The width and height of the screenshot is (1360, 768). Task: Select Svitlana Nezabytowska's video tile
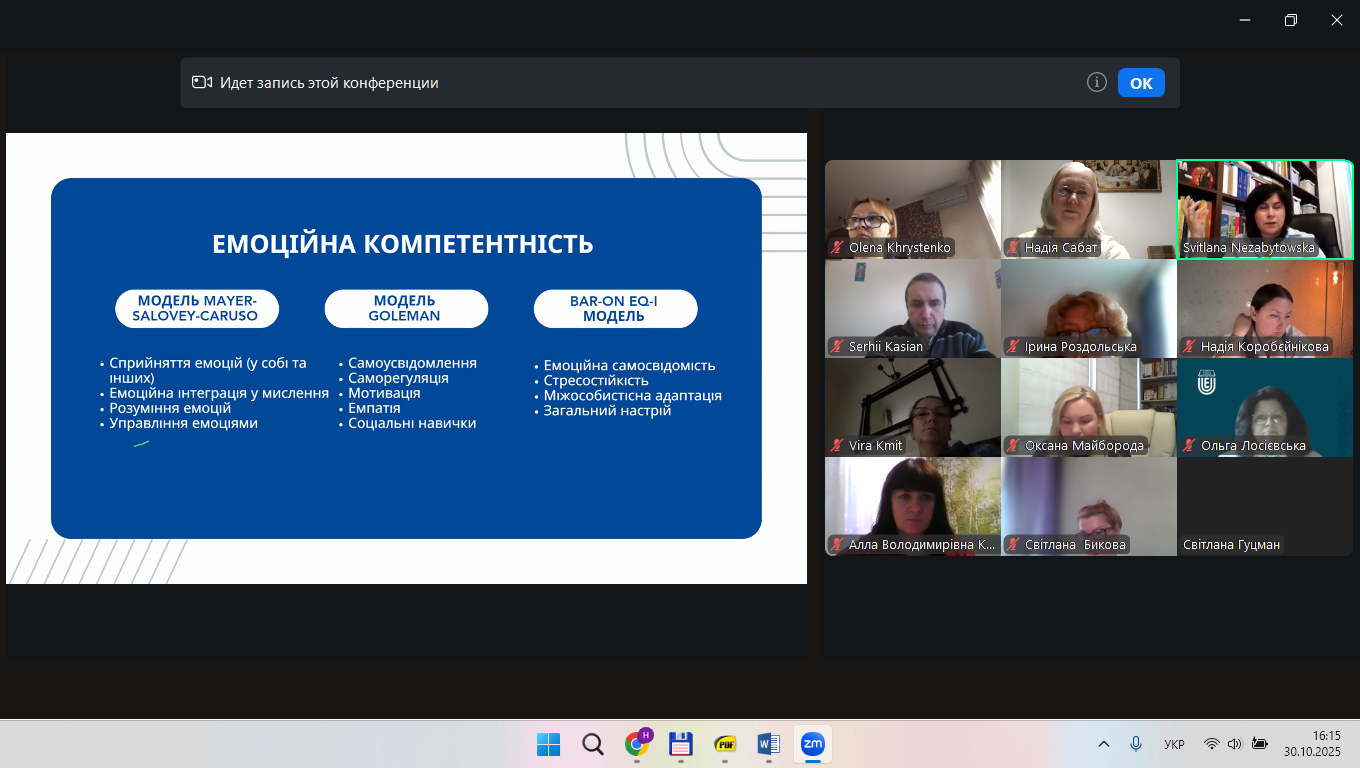tap(1264, 208)
